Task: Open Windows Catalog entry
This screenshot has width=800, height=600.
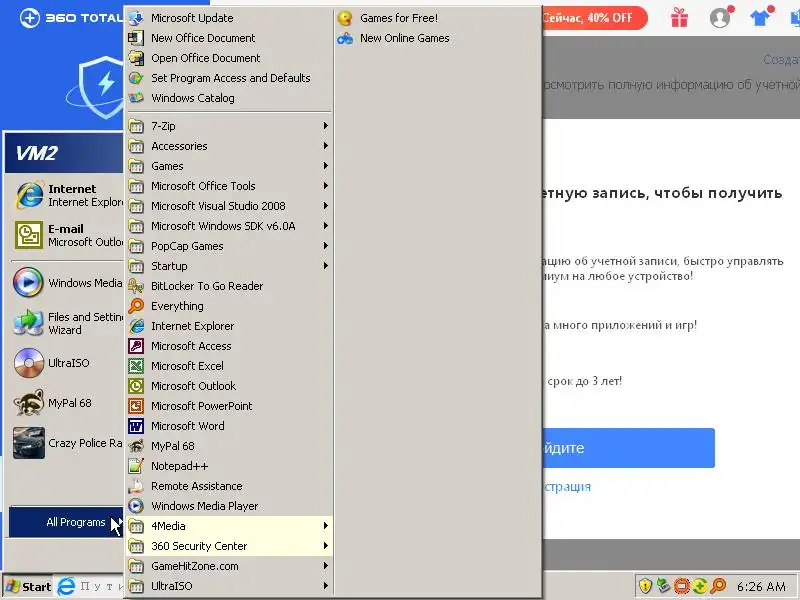Action: [x=230, y=97]
